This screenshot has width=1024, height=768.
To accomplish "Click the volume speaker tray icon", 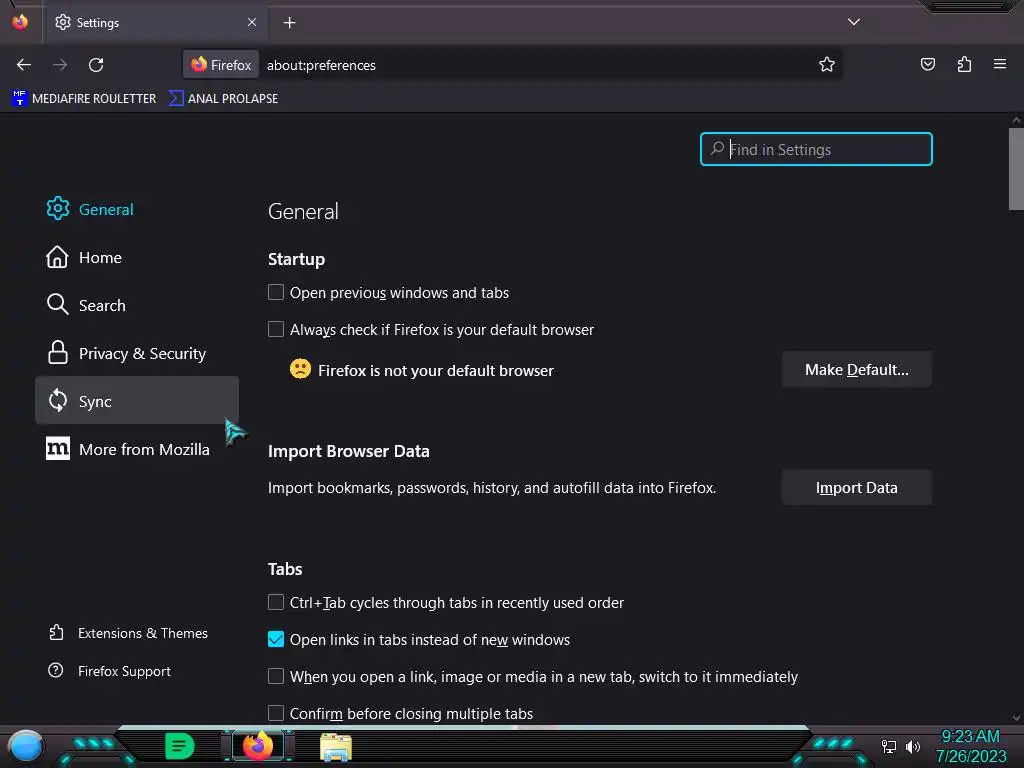I will [x=912, y=746].
